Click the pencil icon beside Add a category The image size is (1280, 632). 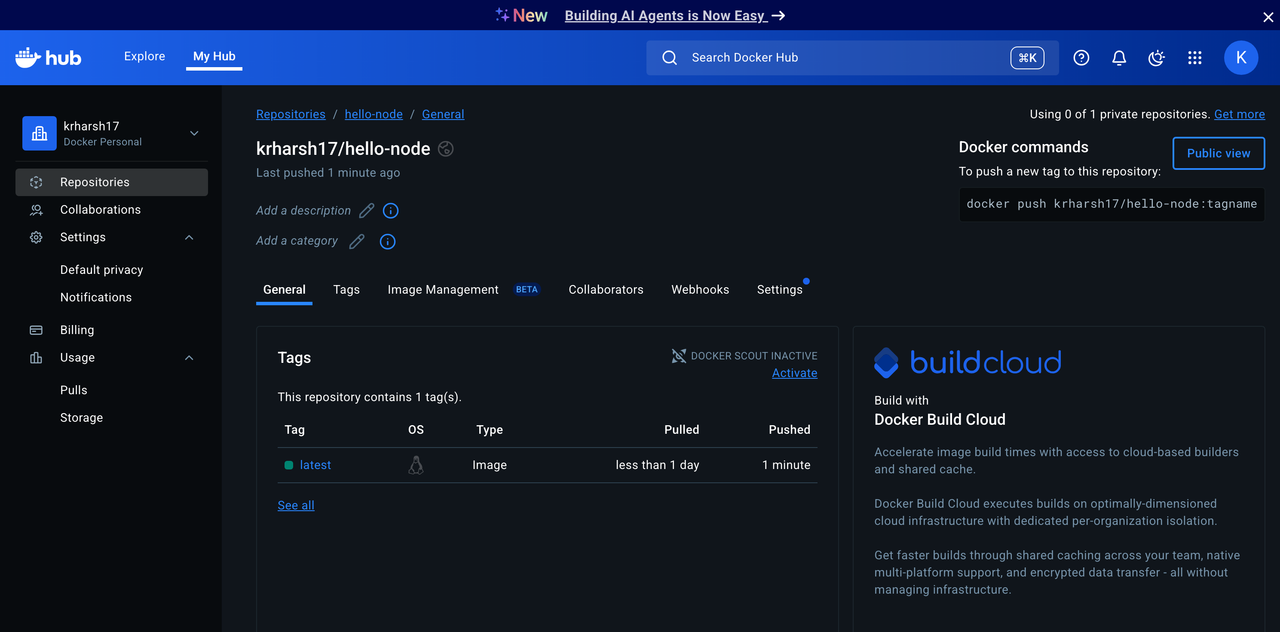point(357,241)
